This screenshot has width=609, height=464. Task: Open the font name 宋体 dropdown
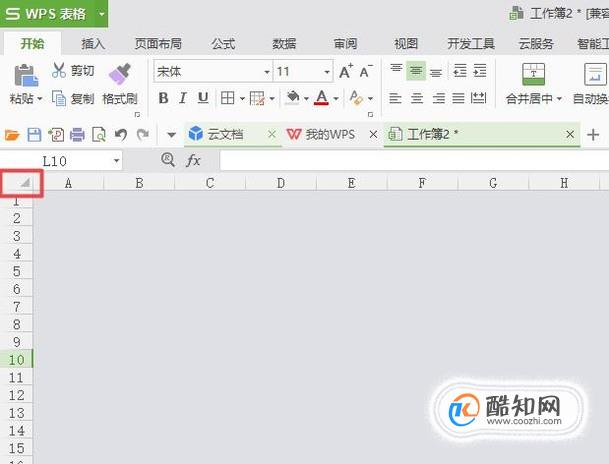267,72
